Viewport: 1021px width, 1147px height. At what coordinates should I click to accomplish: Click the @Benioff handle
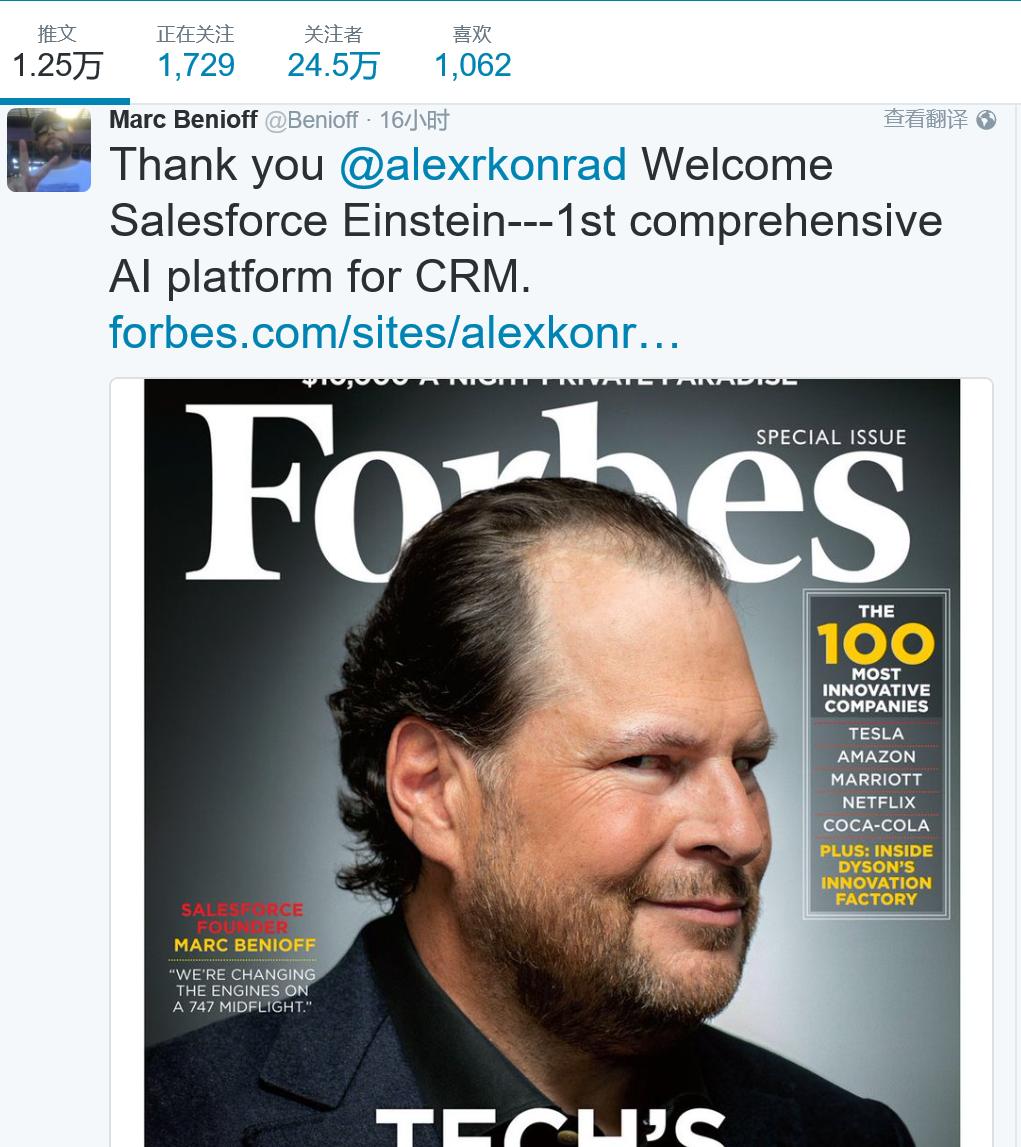coord(310,120)
